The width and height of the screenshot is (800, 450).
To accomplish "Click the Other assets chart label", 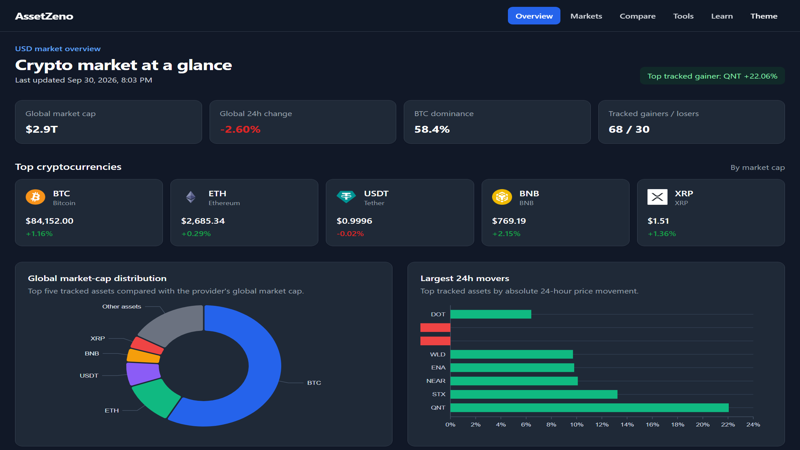I will click(121, 307).
